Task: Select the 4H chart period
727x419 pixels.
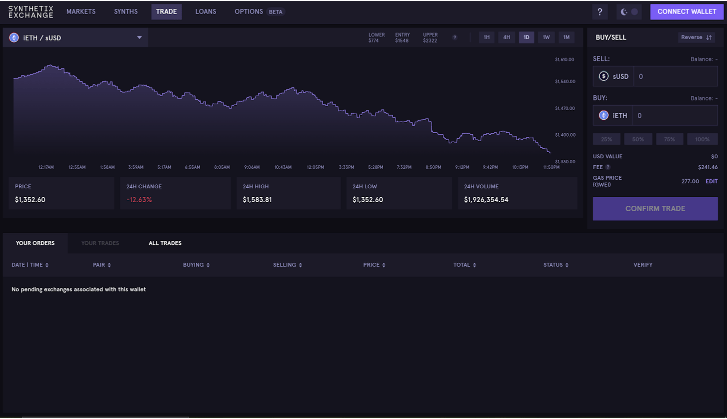Action: point(506,38)
